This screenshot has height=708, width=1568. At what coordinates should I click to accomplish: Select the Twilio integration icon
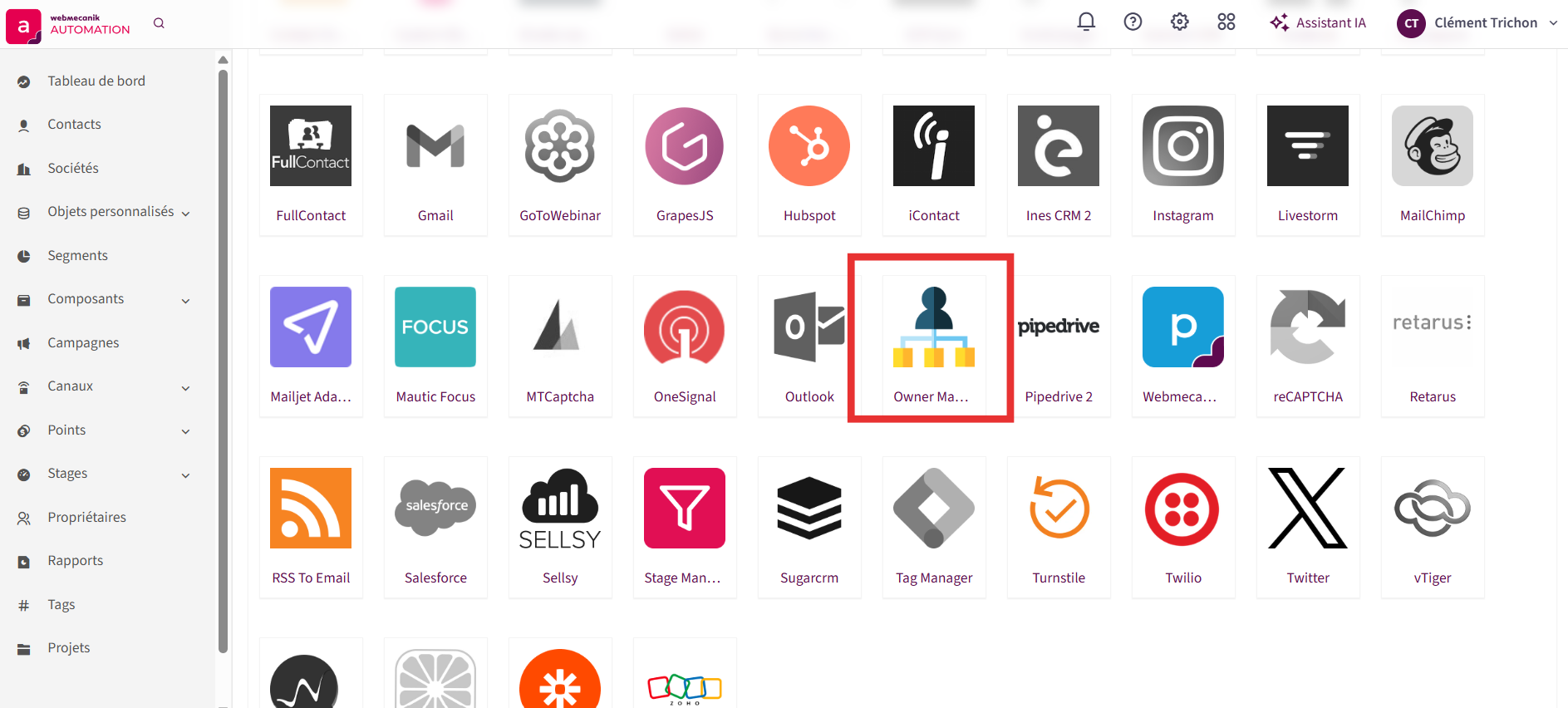coord(1183,509)
